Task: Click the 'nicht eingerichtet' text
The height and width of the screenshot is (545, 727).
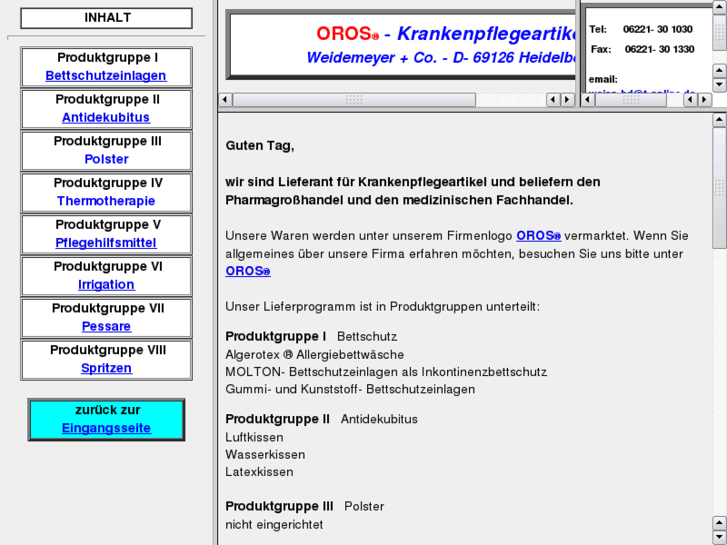Action: 274,525
